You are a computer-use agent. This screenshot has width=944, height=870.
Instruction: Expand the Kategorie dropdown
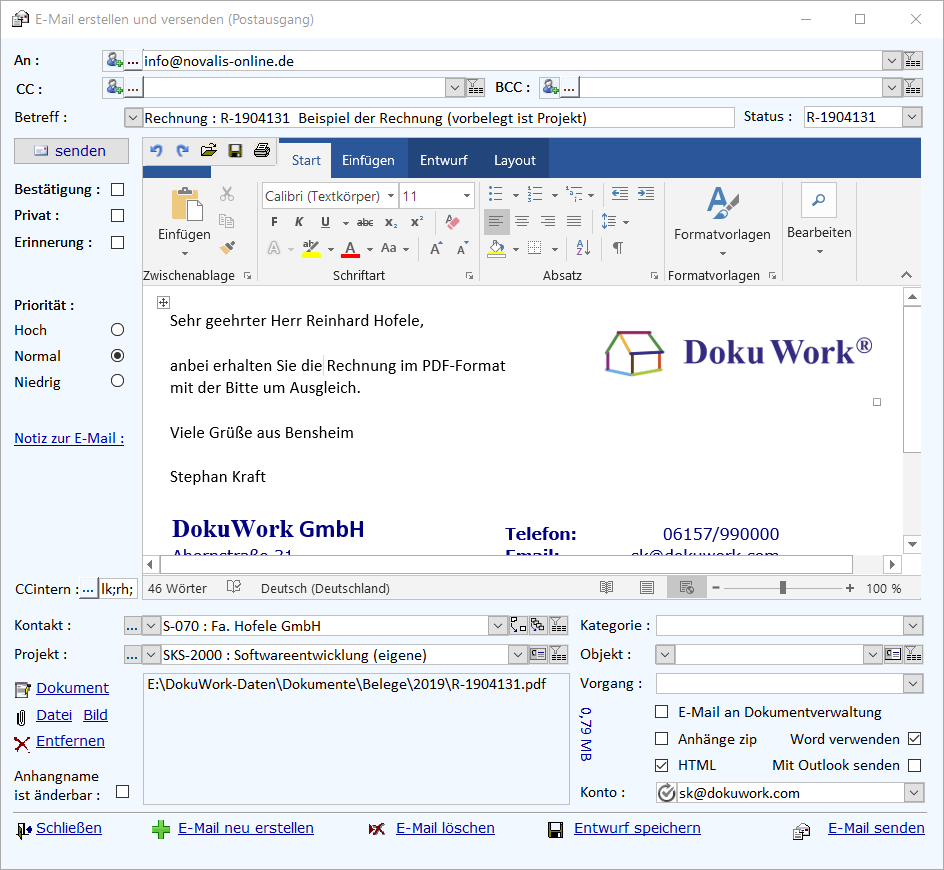pos(912,626)
